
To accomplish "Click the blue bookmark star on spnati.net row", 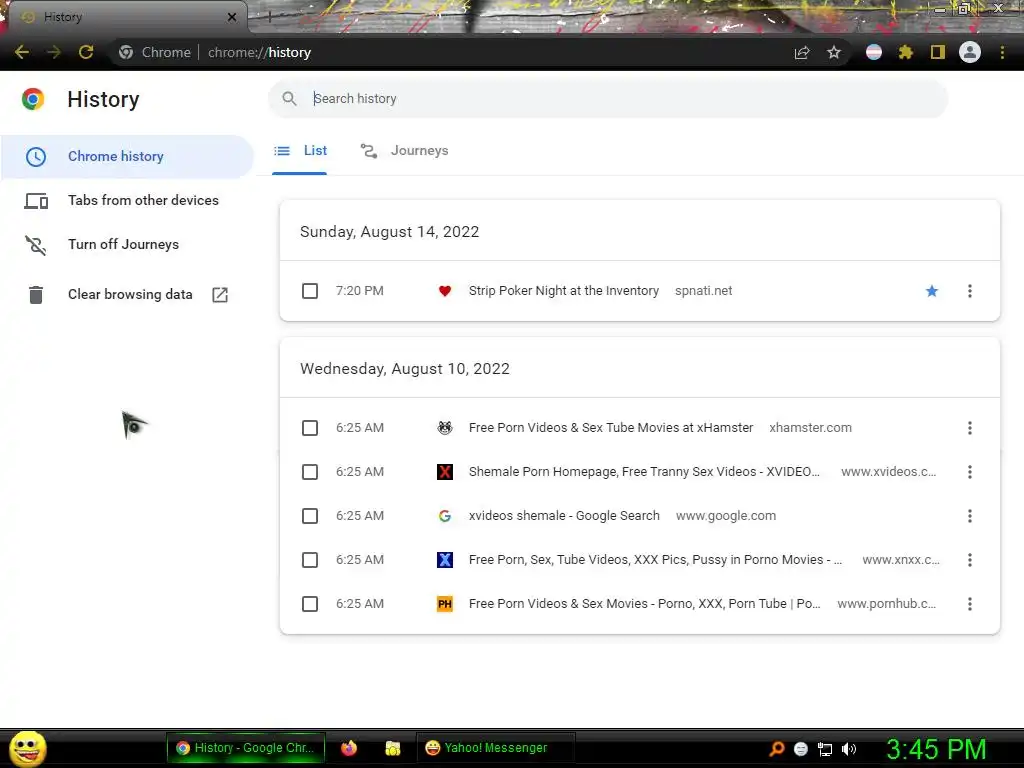I will pyautogui.click(x=932, y=291).
